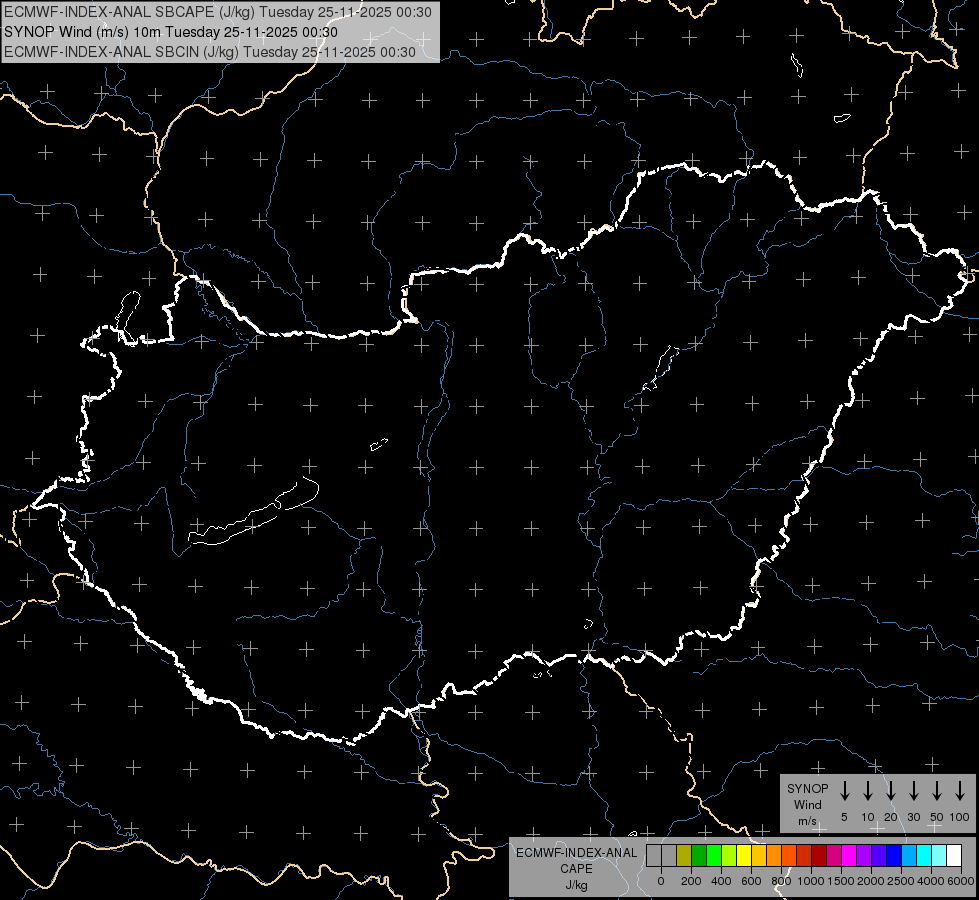Click the '2500' tick label on the CAPE scale
This screenshot has height=900, width=979.
point(901,881)
